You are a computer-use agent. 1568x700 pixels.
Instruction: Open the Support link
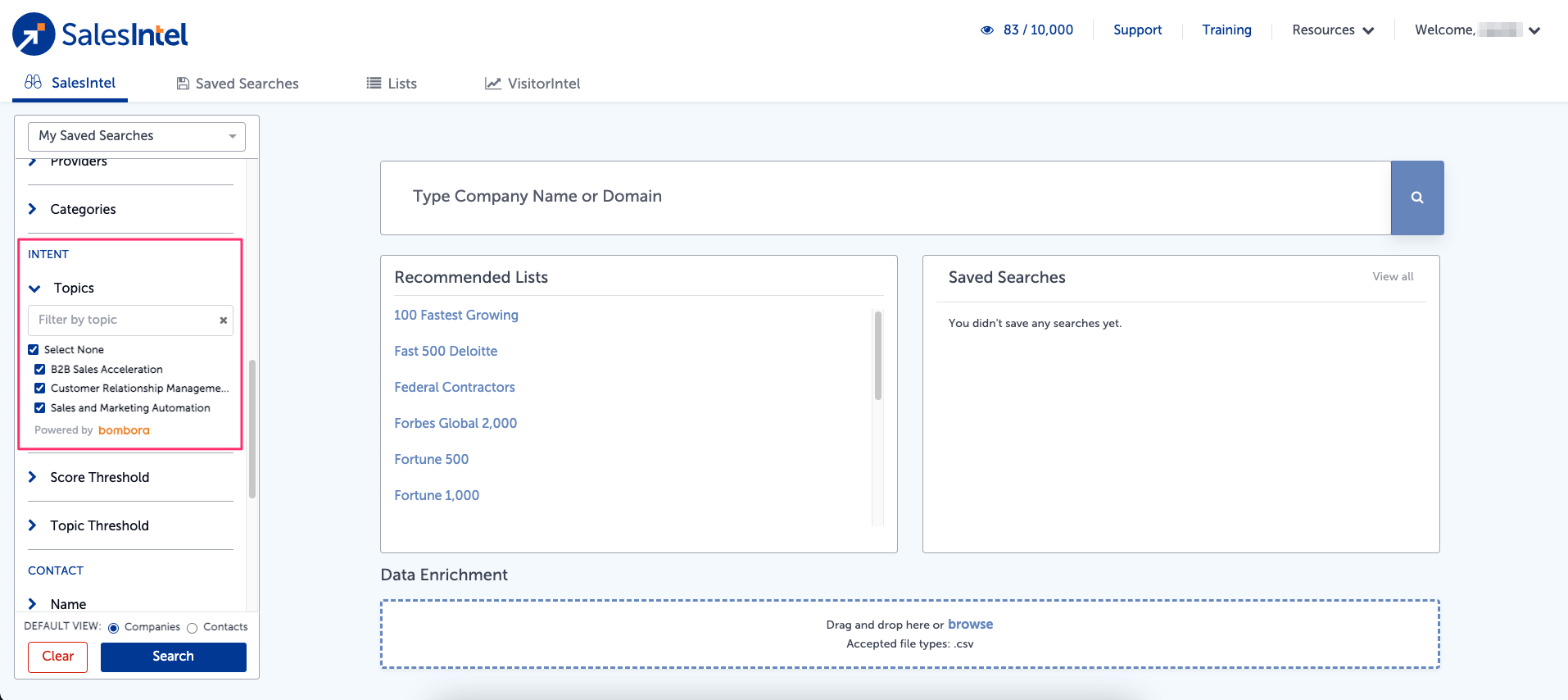coord(1137,30)
